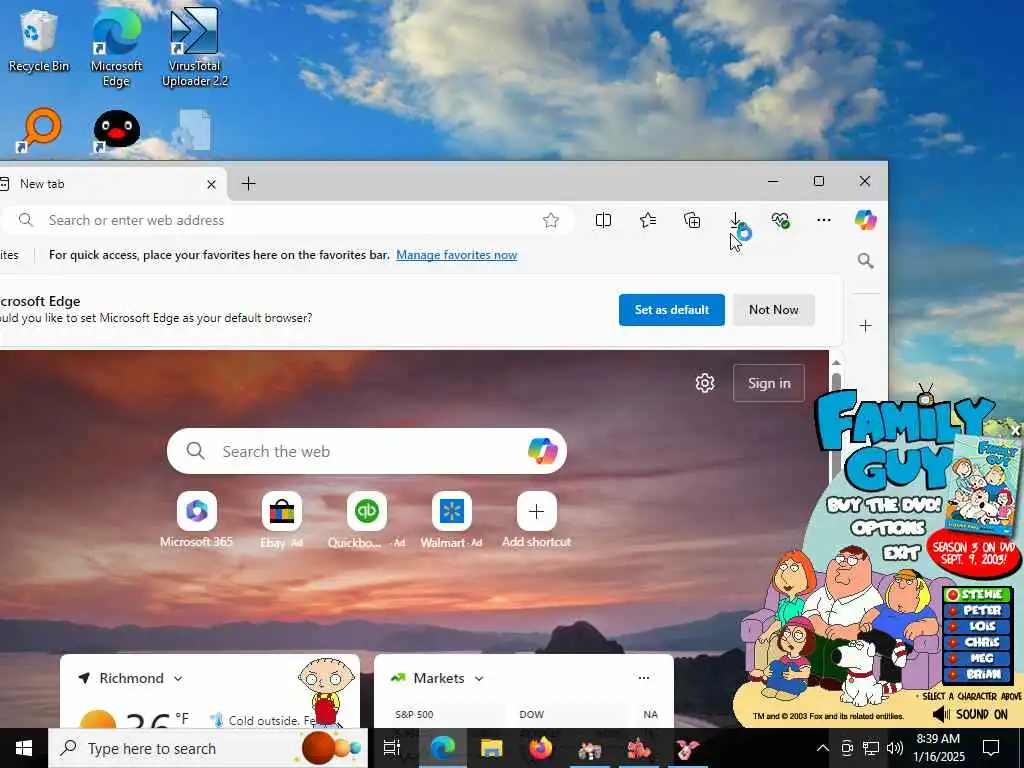Click the taskbar Type here to search box

click(x=208, y=748)
